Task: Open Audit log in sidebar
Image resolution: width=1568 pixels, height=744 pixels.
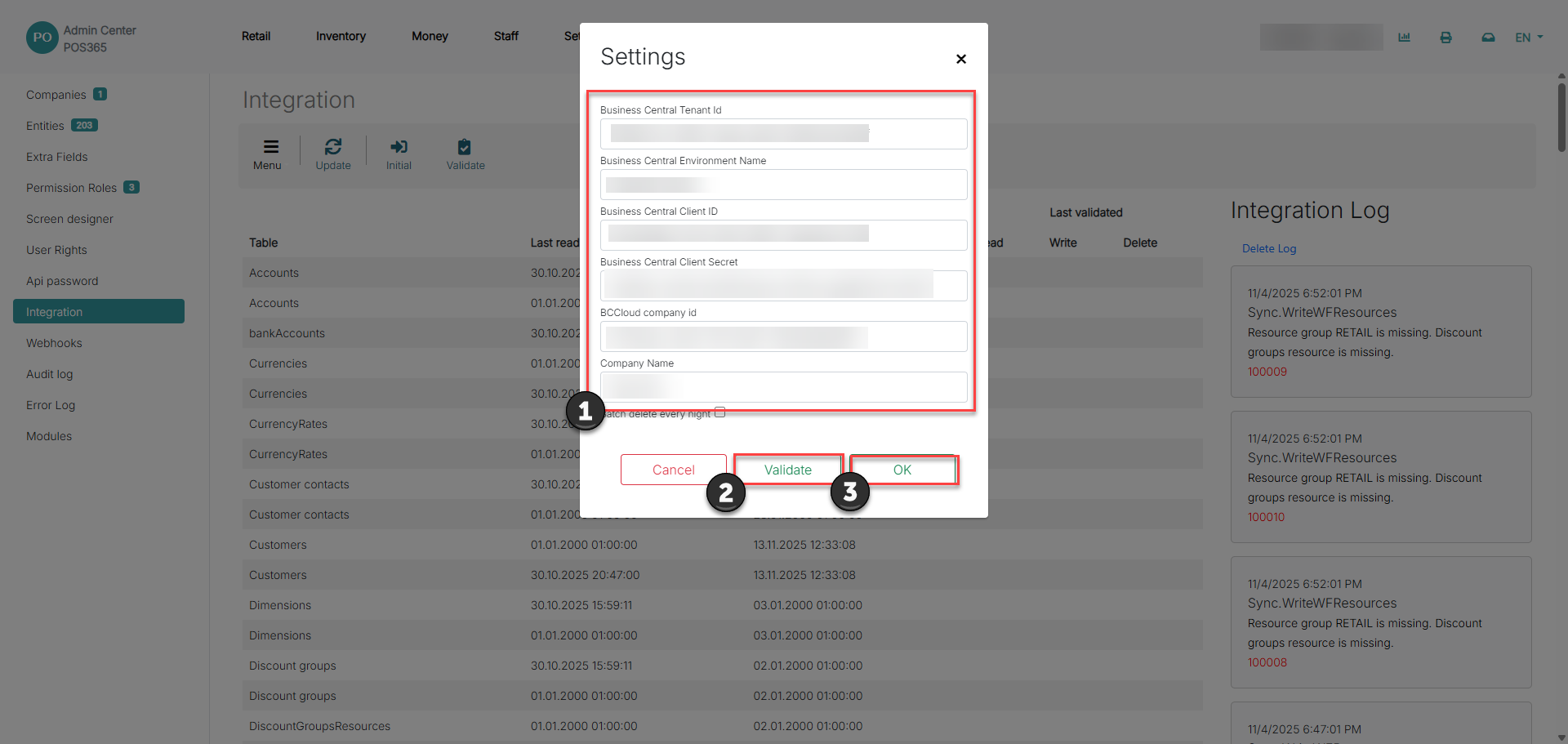Action: point(49,374)
